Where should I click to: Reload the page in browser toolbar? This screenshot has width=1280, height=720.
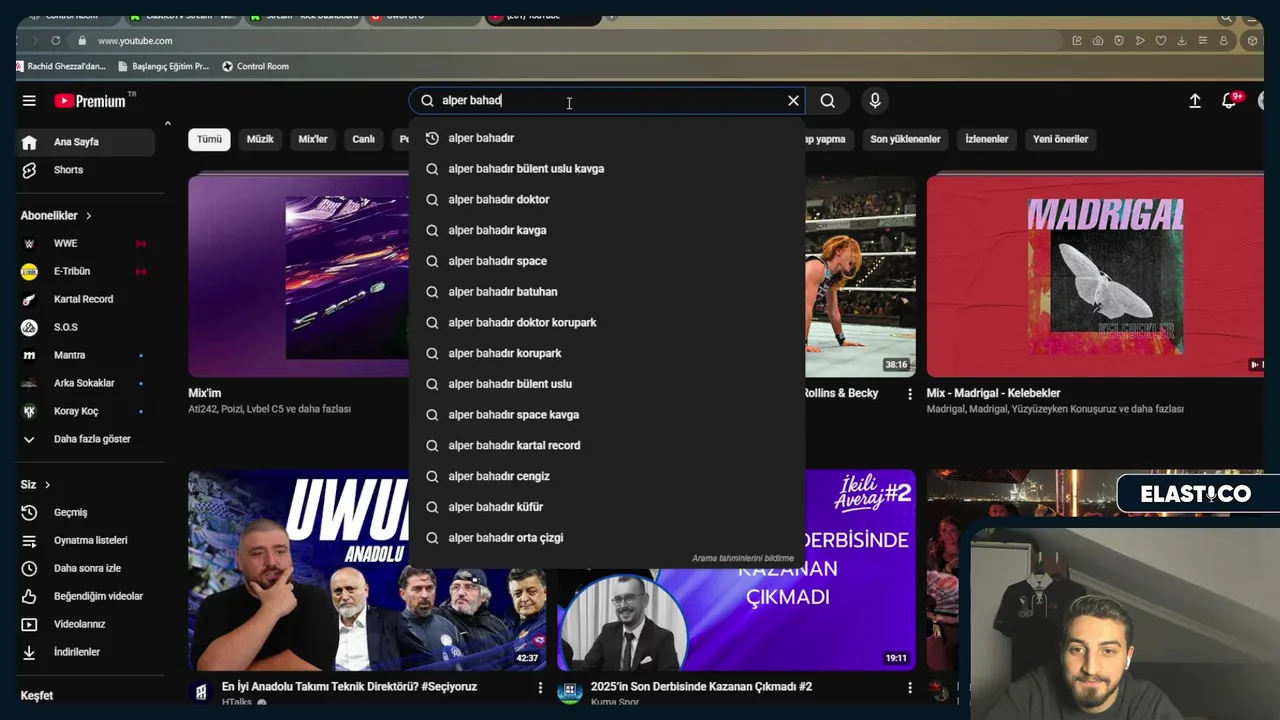point(56,41)
